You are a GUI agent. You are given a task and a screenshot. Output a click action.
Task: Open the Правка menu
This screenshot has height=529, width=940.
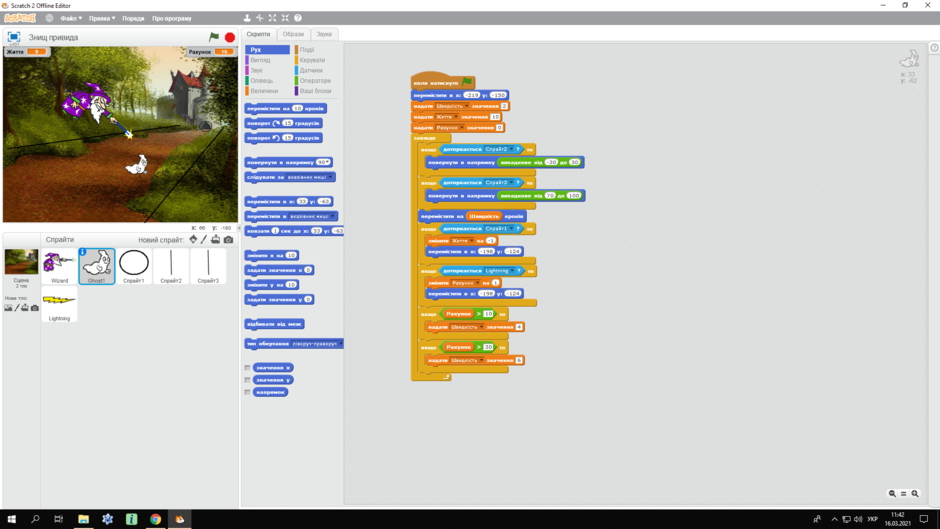[102, 18]
